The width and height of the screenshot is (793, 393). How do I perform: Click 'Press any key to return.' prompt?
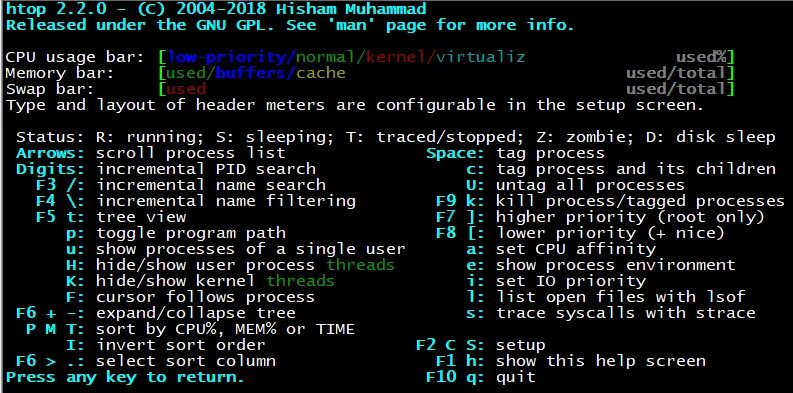click(125, 377)
